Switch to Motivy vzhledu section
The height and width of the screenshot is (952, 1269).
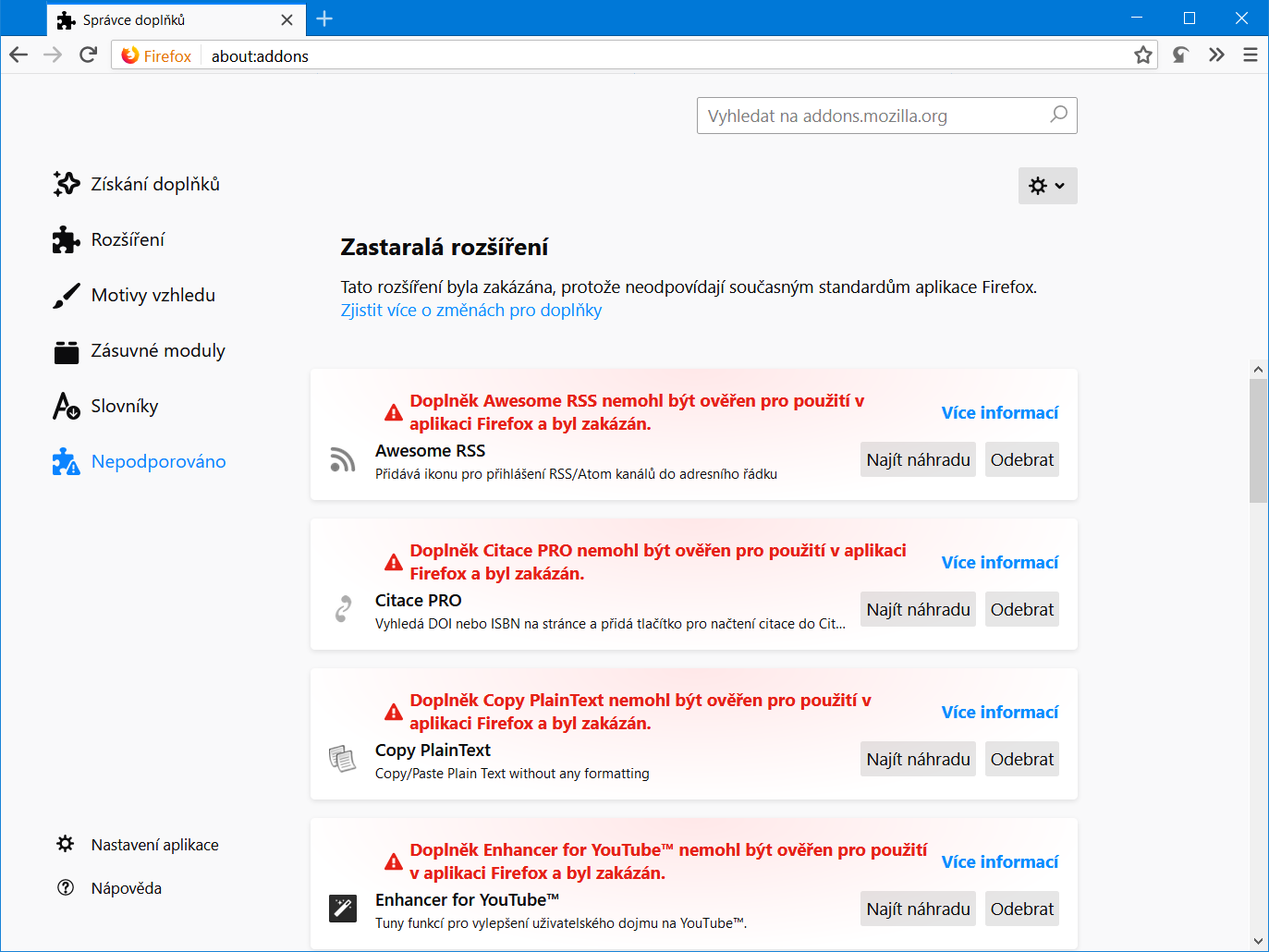(153, 296)
